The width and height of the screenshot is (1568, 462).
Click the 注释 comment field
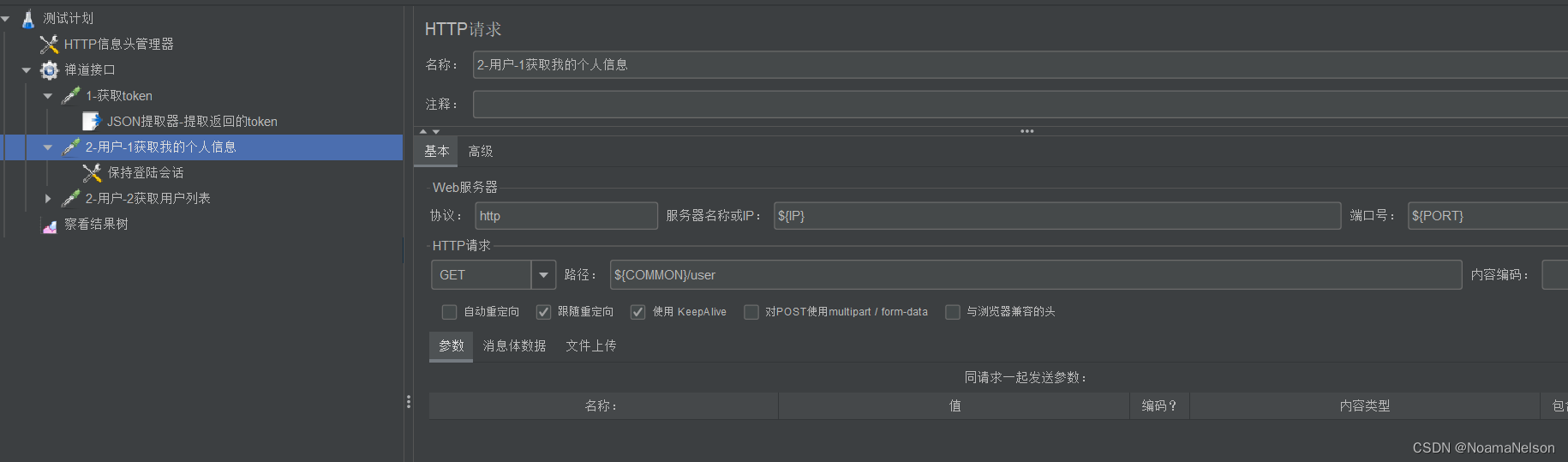point(1020,105)
